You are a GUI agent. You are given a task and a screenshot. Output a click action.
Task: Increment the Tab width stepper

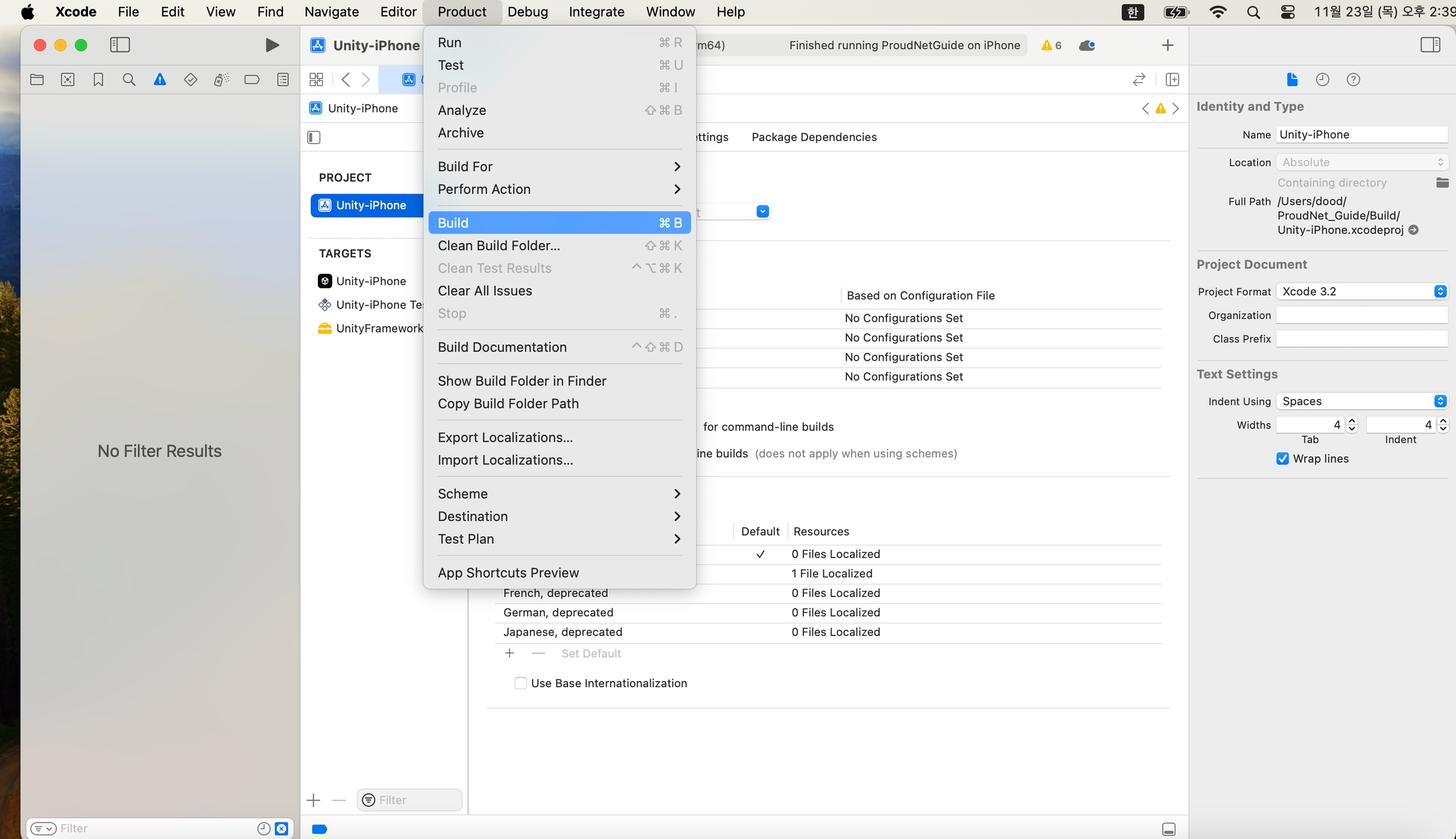click(x=1352, y=421)
